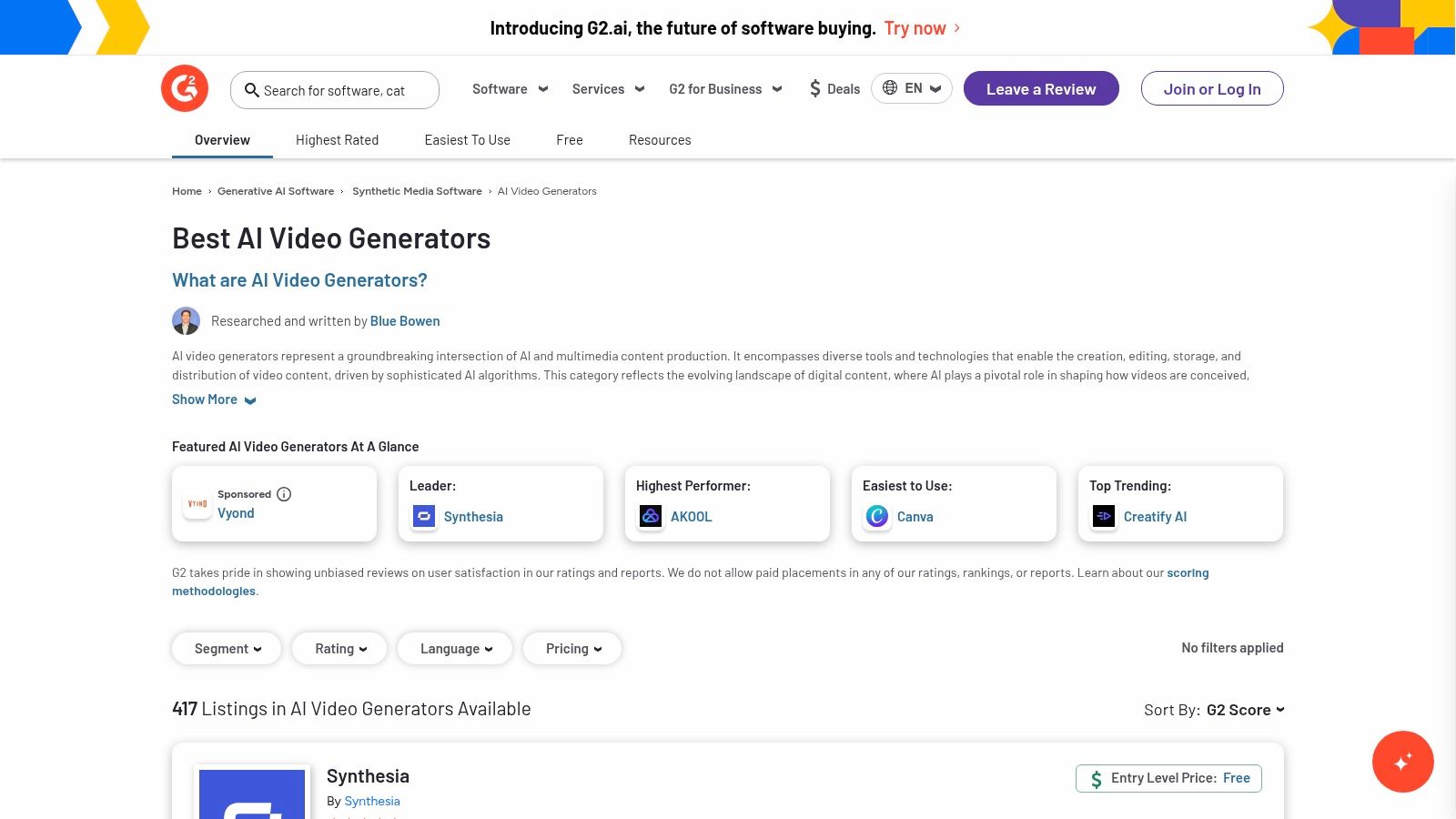This screenshot has height=819, width=1456.
Task: Click the info icon next to Sponsored
Action: pos(284,494)
